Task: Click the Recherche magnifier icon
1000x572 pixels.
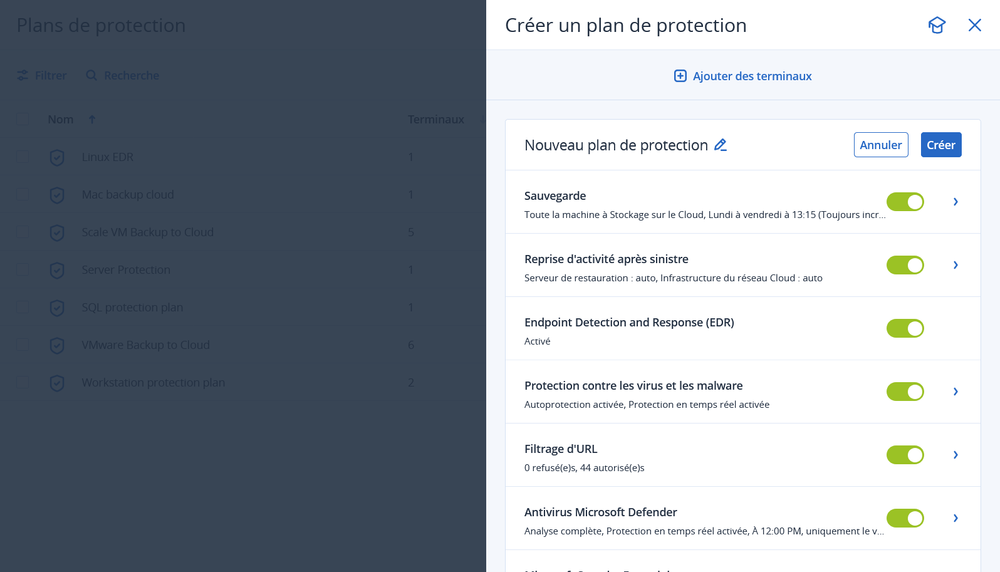Action: click(x=92, y=75)
